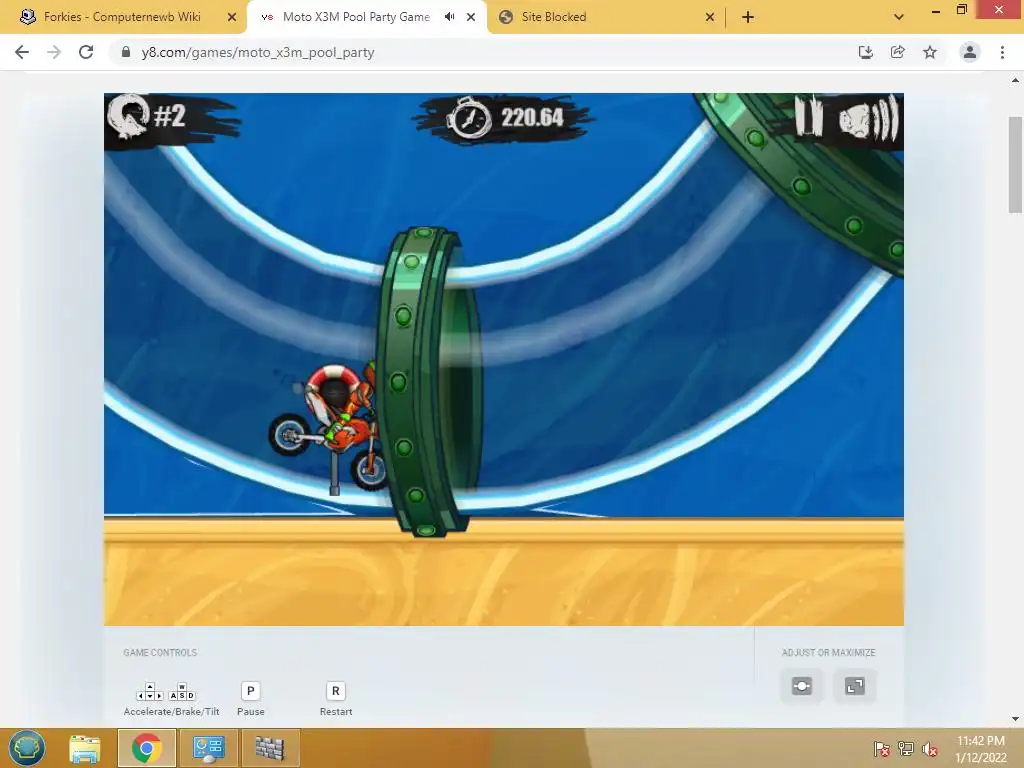1024x768 pixels.
Task: Reload the y8.com page
Action: click(86, 52)
